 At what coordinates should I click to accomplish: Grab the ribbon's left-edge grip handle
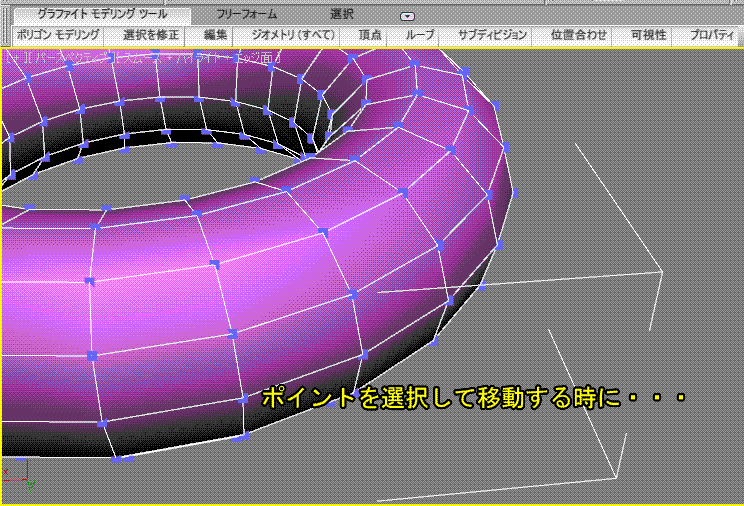click(x=6, y=26)
